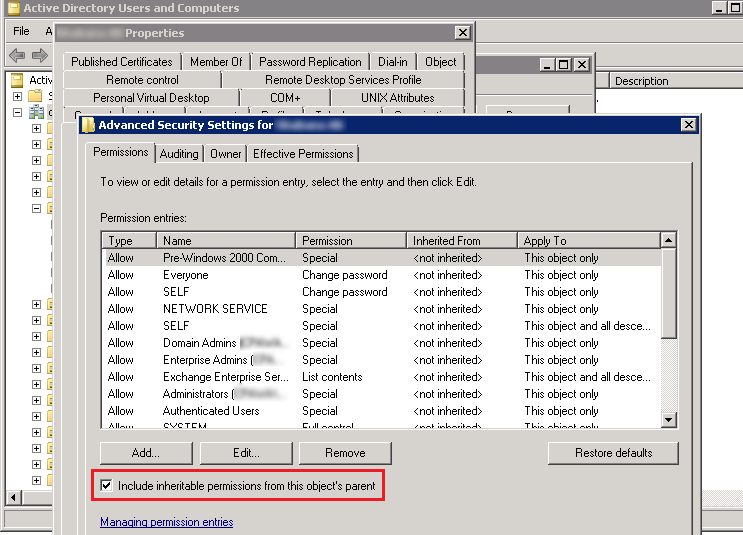Select the SELF Change password entry
743x535 pixels.
click(381, 292)
